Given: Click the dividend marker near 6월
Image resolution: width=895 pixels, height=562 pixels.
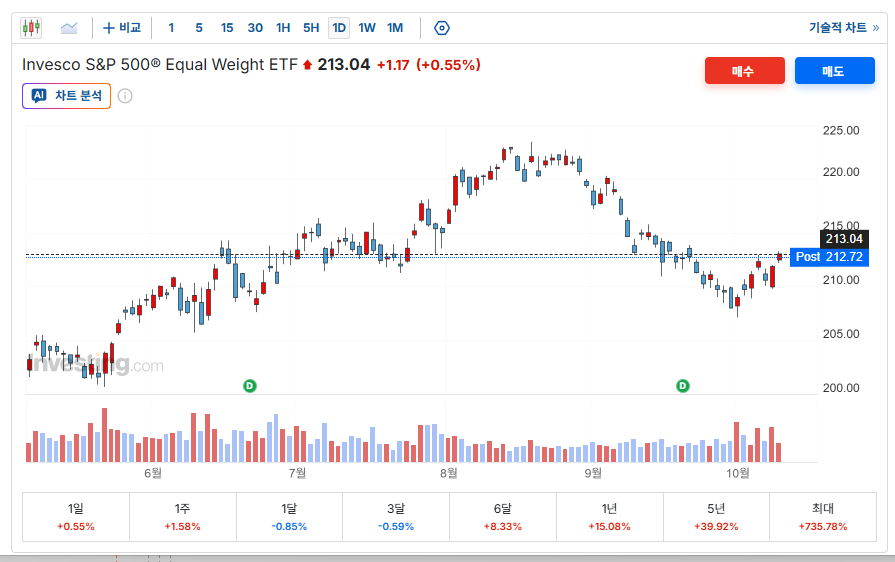Looking at the screenshot, I should [x=249, y=386].
